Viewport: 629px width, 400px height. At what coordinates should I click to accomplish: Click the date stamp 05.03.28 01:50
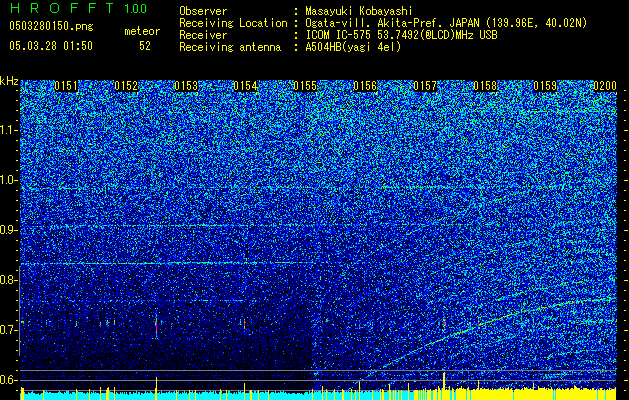pos(51,46)
